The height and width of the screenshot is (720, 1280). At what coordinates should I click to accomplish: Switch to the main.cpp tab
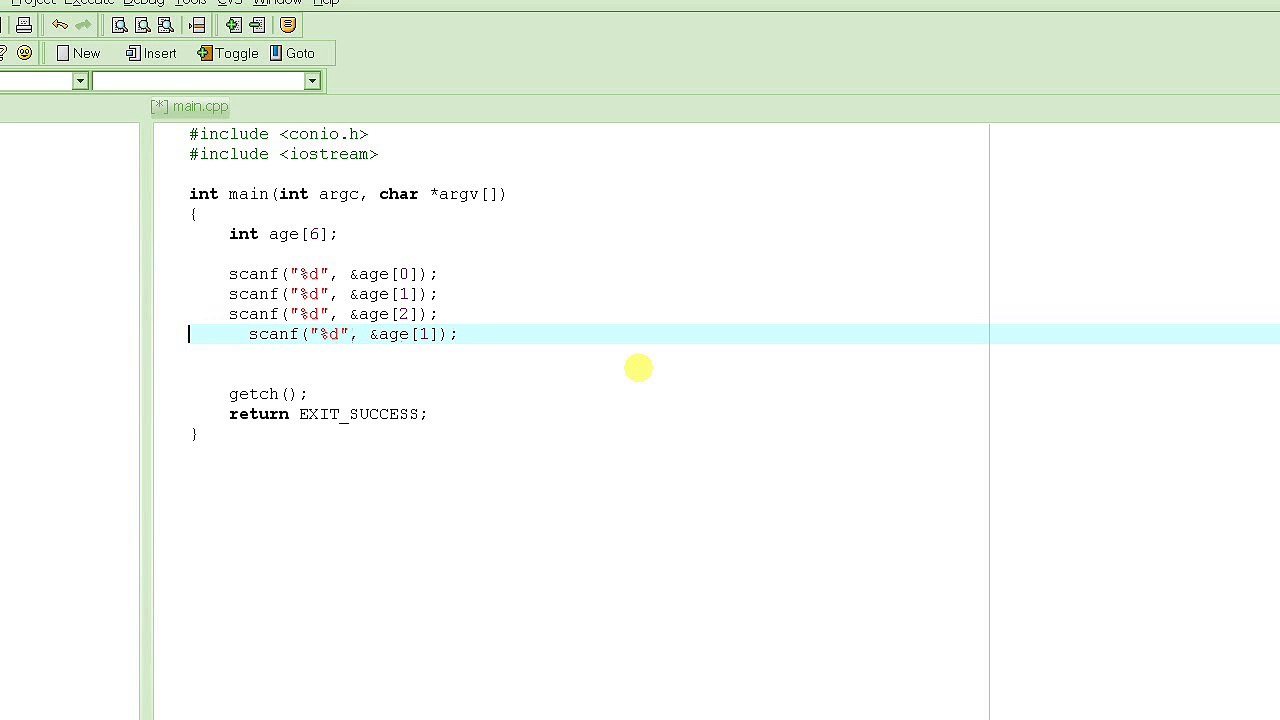pyautogui.click(x=190, y=106)
